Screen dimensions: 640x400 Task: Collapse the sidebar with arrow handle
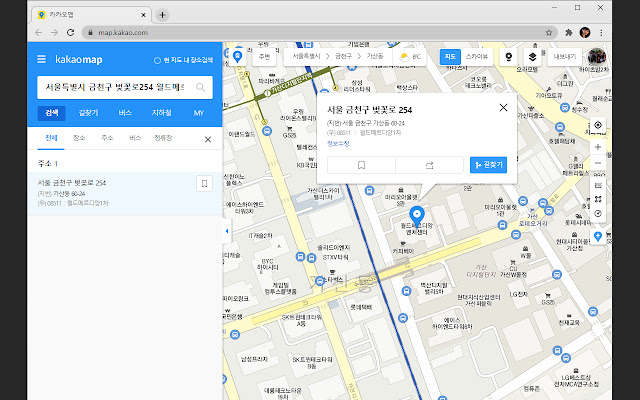tap(227, 231)
